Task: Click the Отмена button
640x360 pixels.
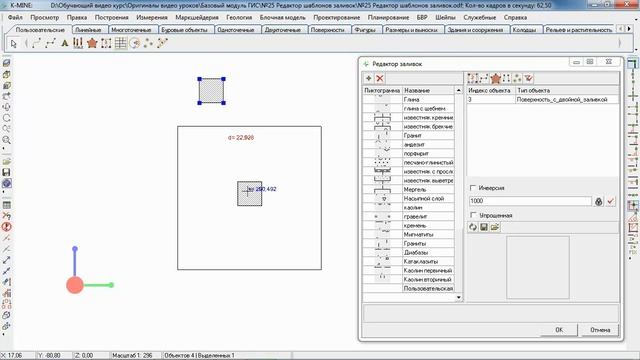Action: [x=600, y=330]
